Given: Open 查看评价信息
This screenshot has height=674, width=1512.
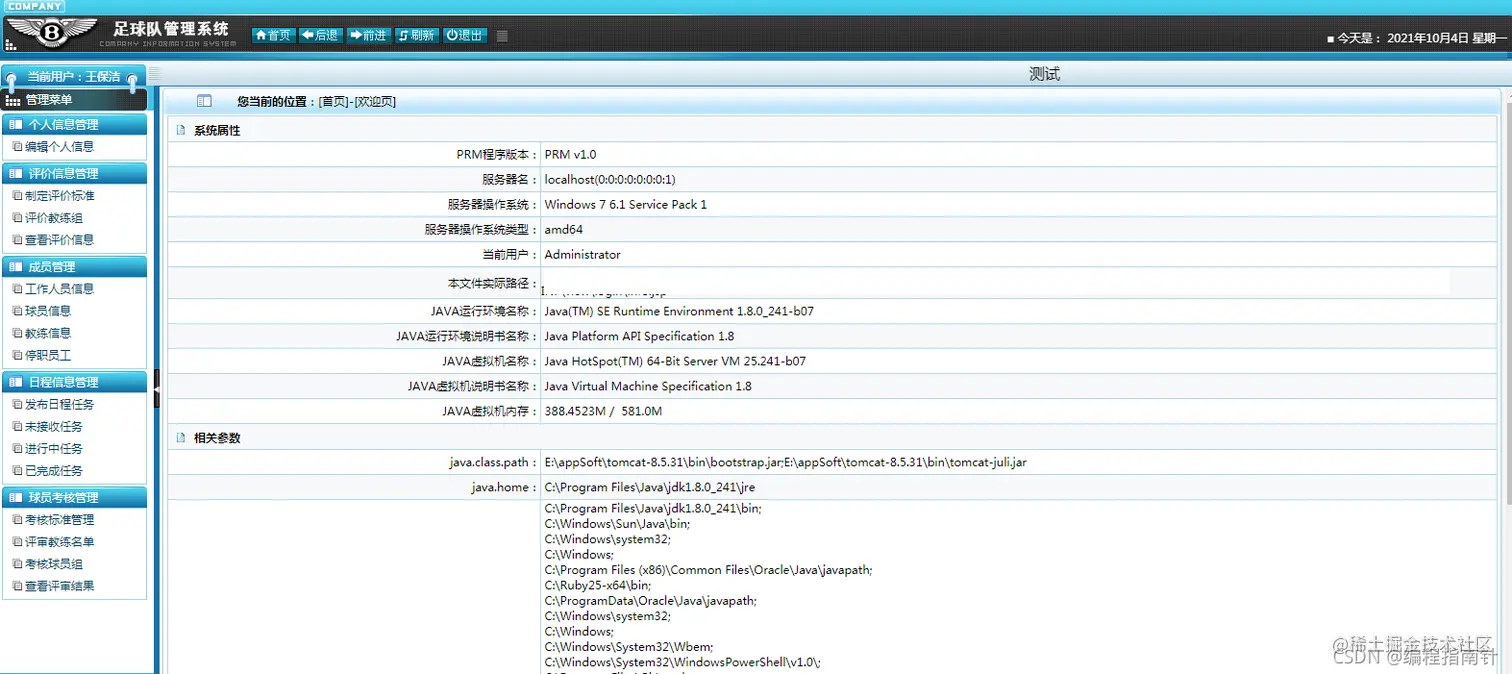Looking at the screenshot, I should [x=59, y=240].
